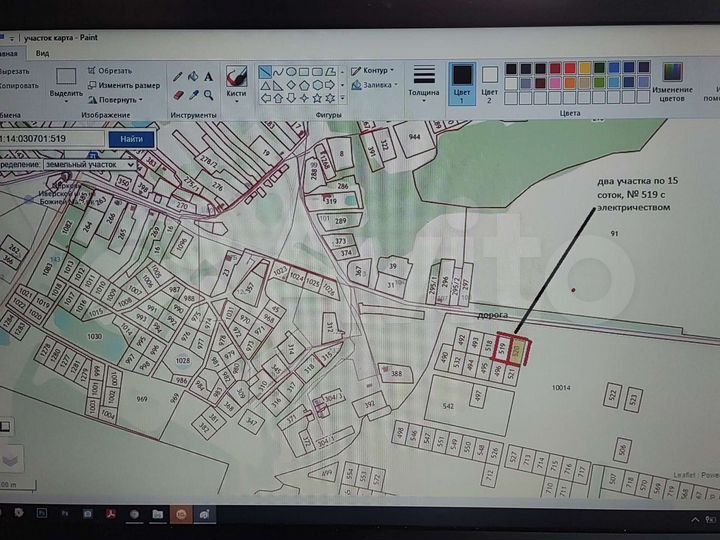Screen dimensions: 720x540
Task: Select the Color picker eyedropper tool
Action: [x=194, y=95]
